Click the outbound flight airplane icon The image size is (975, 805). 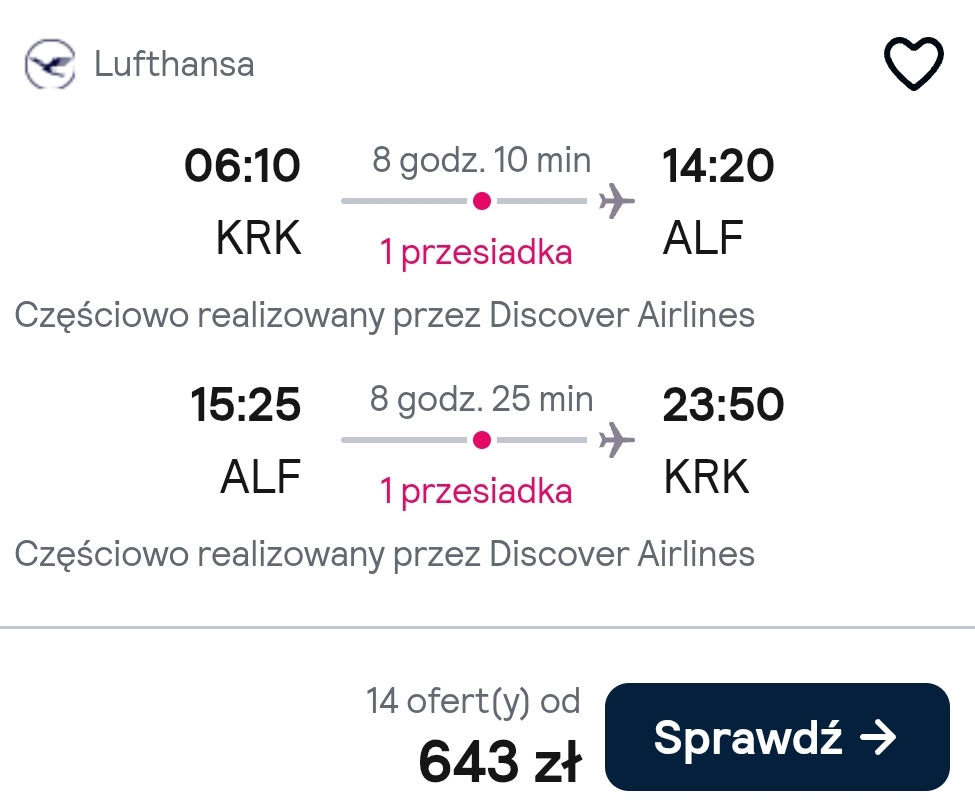tap(616, 201)
